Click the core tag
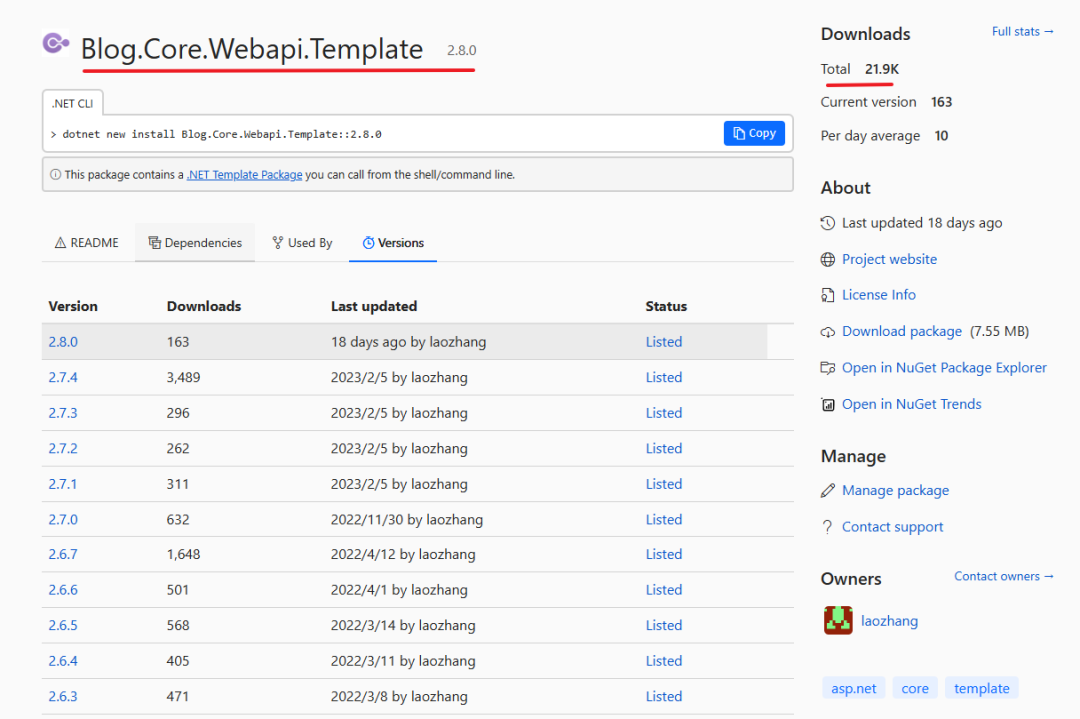The image size is (1080, 719). (915, 688)
